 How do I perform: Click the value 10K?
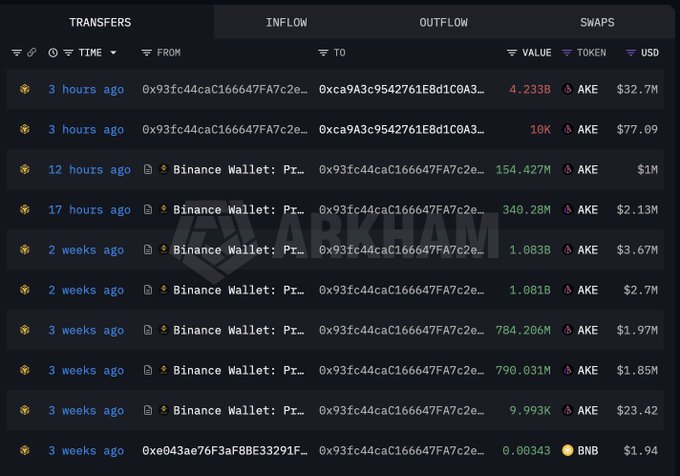pos(540,129)
